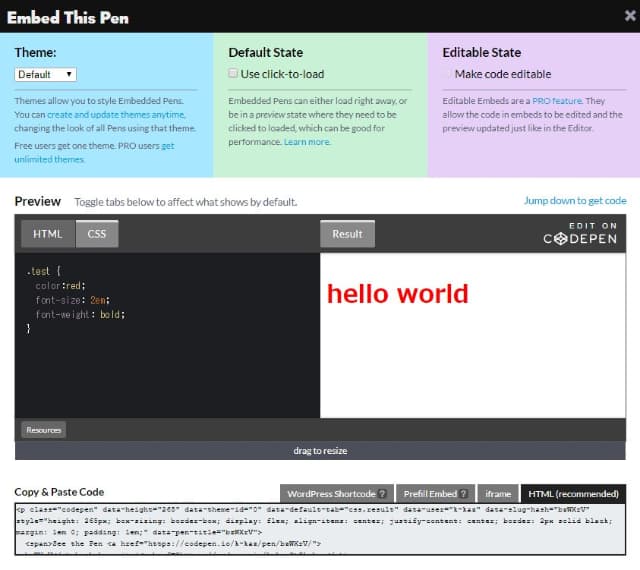Click the 'font-weight: bold;' CSS line

point(80,314)
